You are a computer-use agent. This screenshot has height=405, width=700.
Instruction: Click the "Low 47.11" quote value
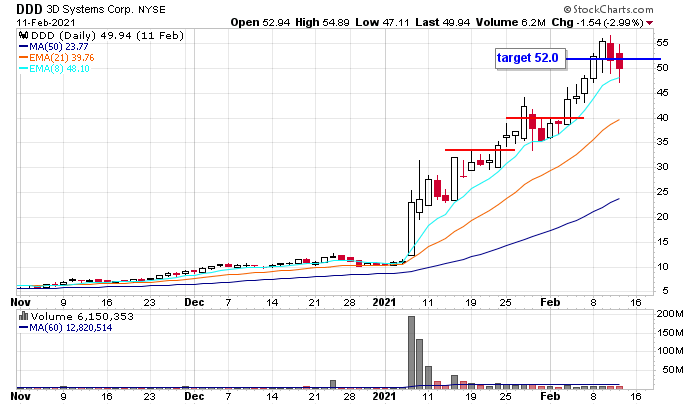(382, 22)
